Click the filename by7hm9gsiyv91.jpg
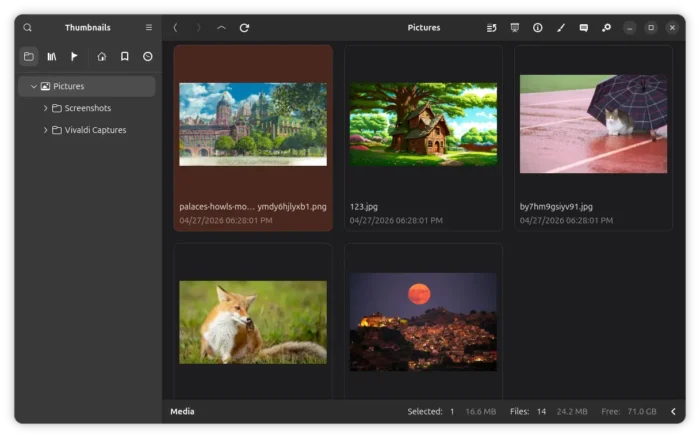Viewport: 700px width, 438px height. (x=556, y=207)
